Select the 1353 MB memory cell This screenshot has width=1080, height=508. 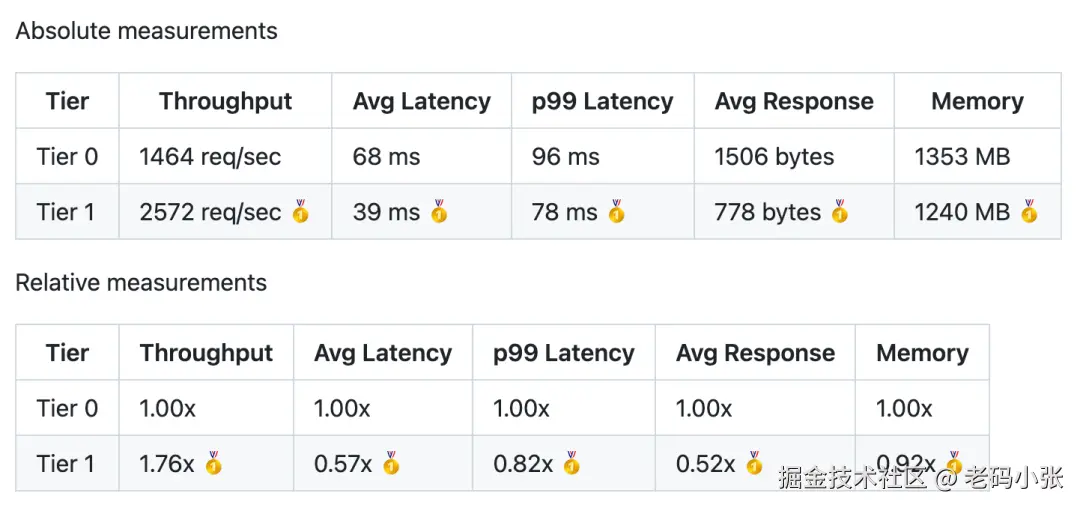click(962, 157)
